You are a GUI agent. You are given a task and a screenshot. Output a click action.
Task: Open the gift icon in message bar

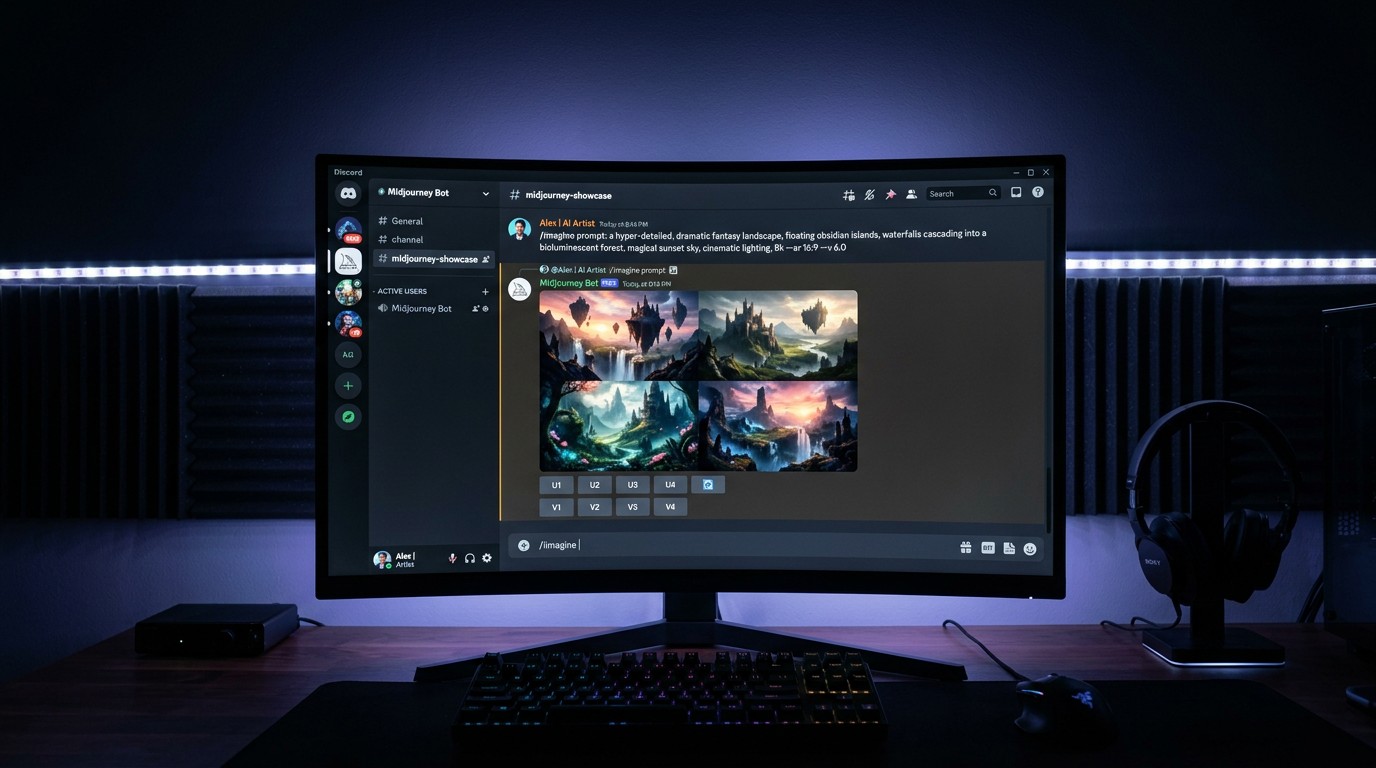click(966, 548)
